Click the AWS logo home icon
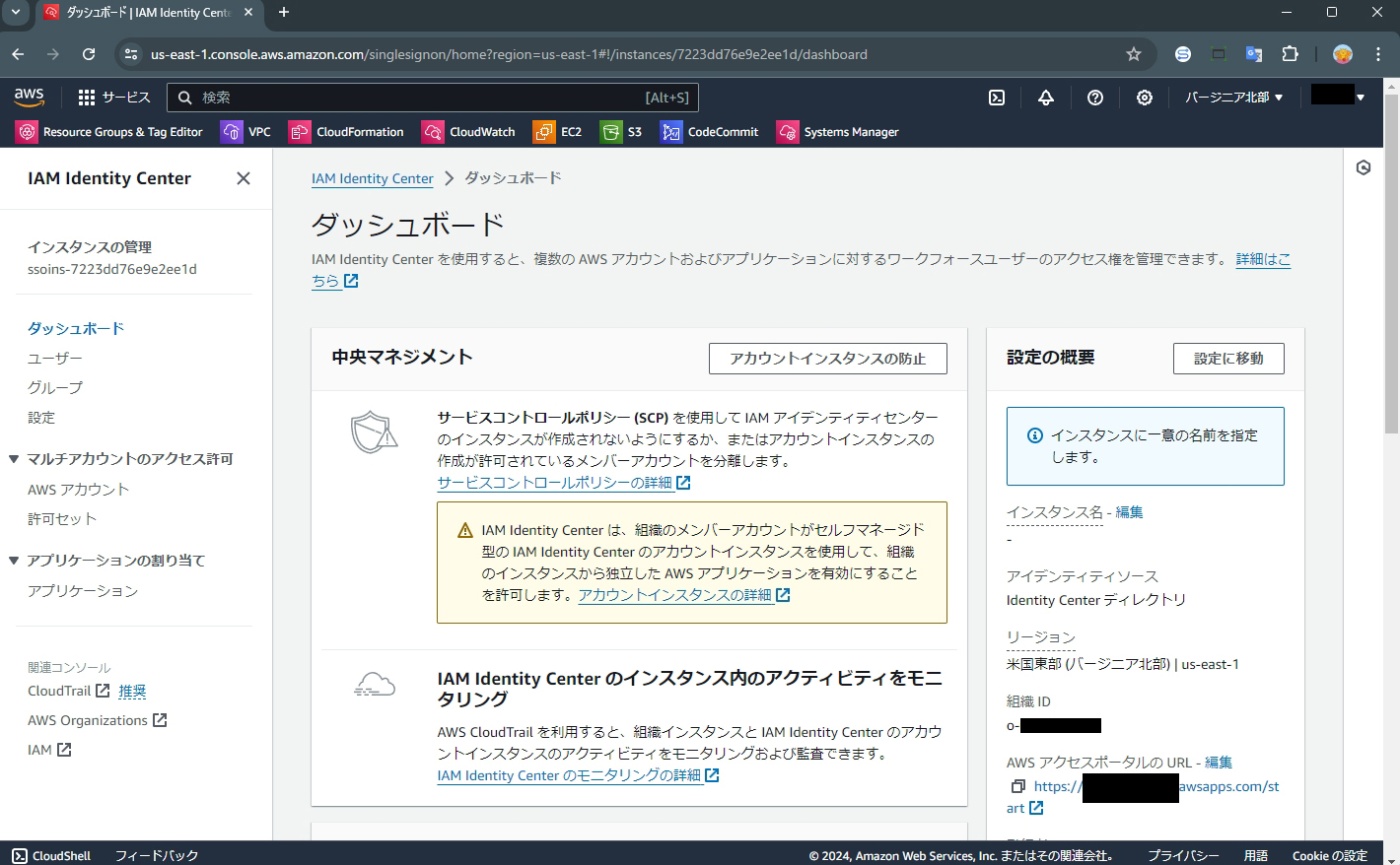This screenshot has height=865, width=1400. (30, 97)
